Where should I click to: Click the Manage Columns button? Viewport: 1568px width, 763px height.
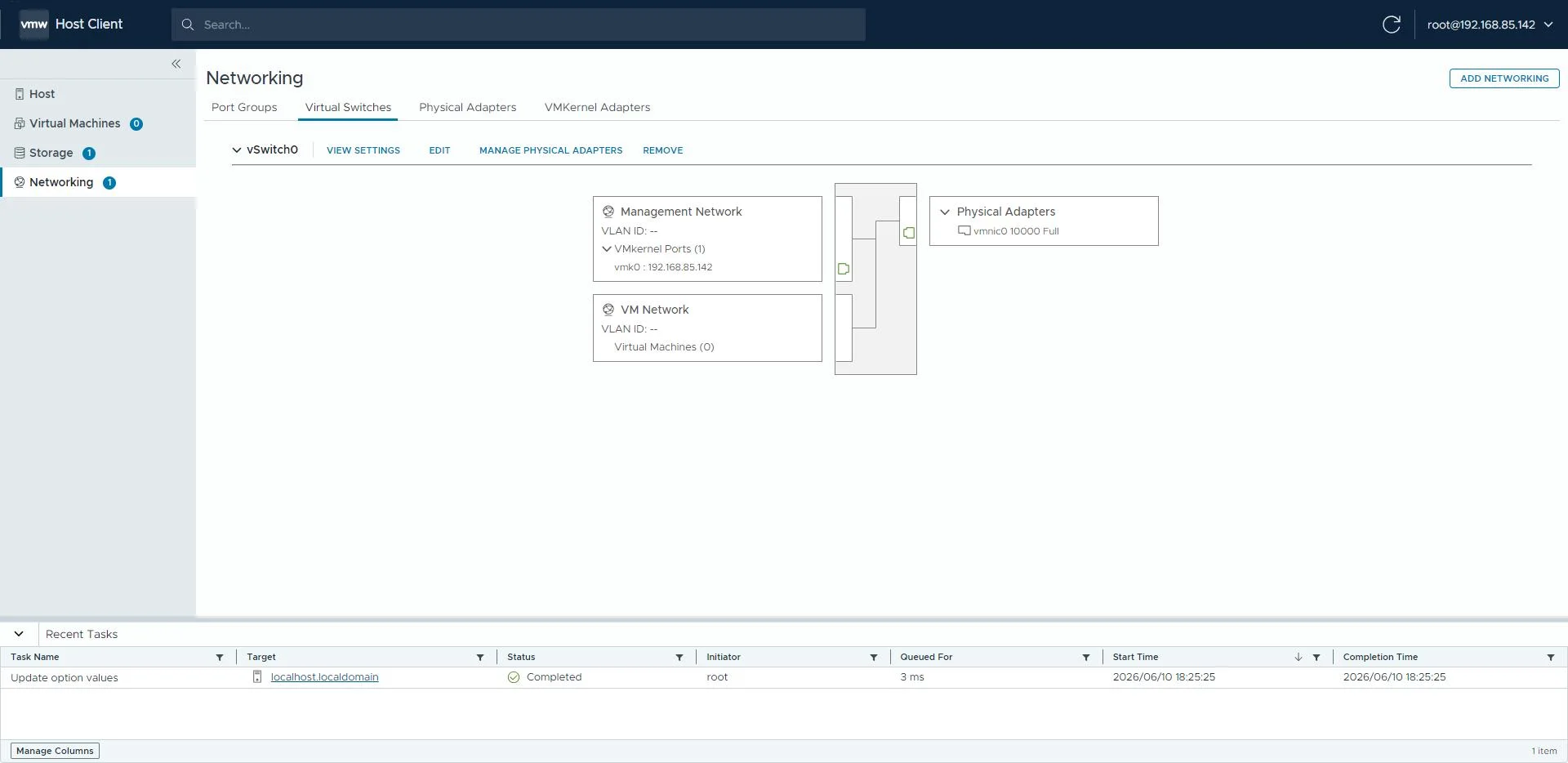[x=56, y=751]
